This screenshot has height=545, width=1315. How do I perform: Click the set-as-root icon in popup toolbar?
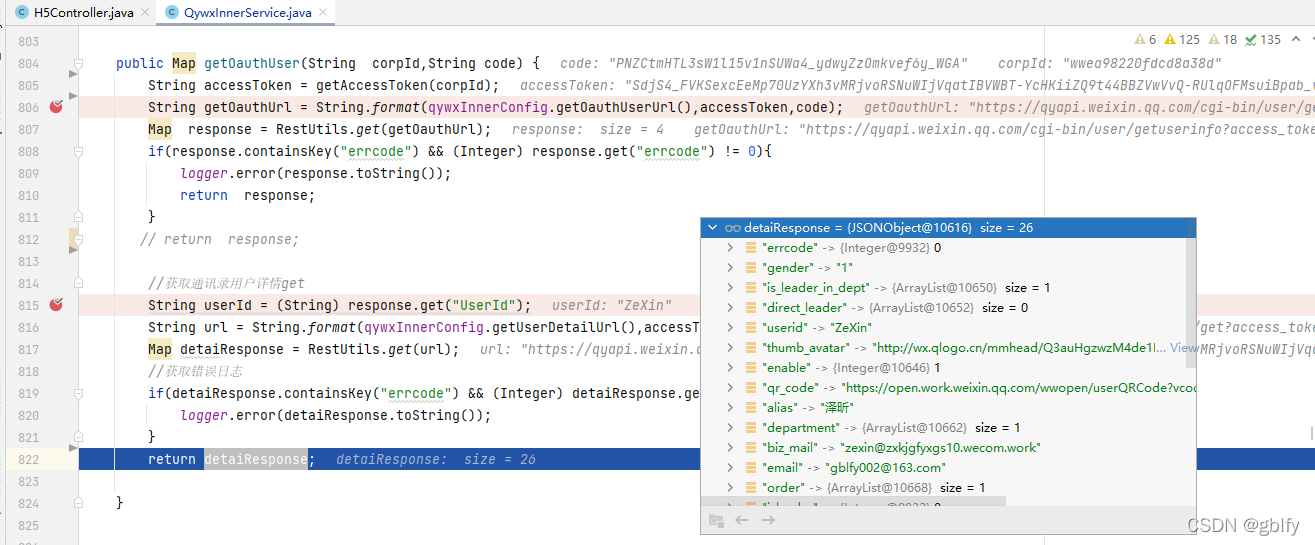point(716,520)
